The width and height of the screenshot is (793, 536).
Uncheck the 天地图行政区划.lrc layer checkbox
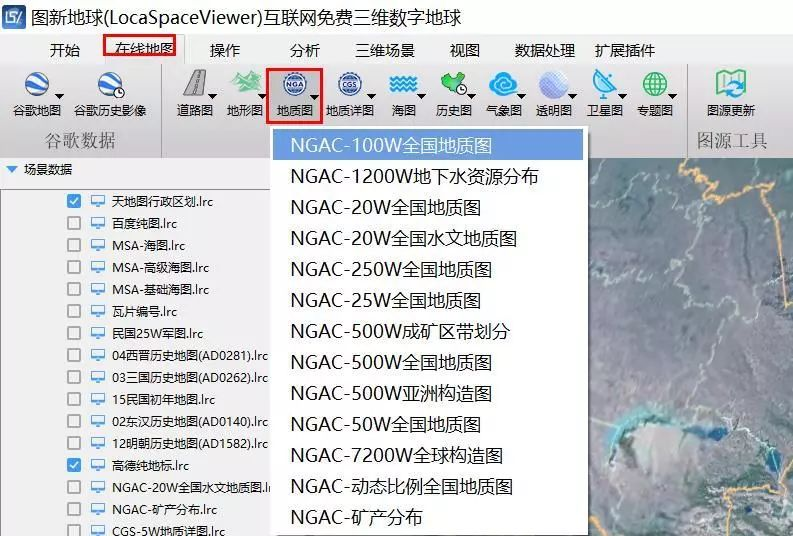pos(74,201)
